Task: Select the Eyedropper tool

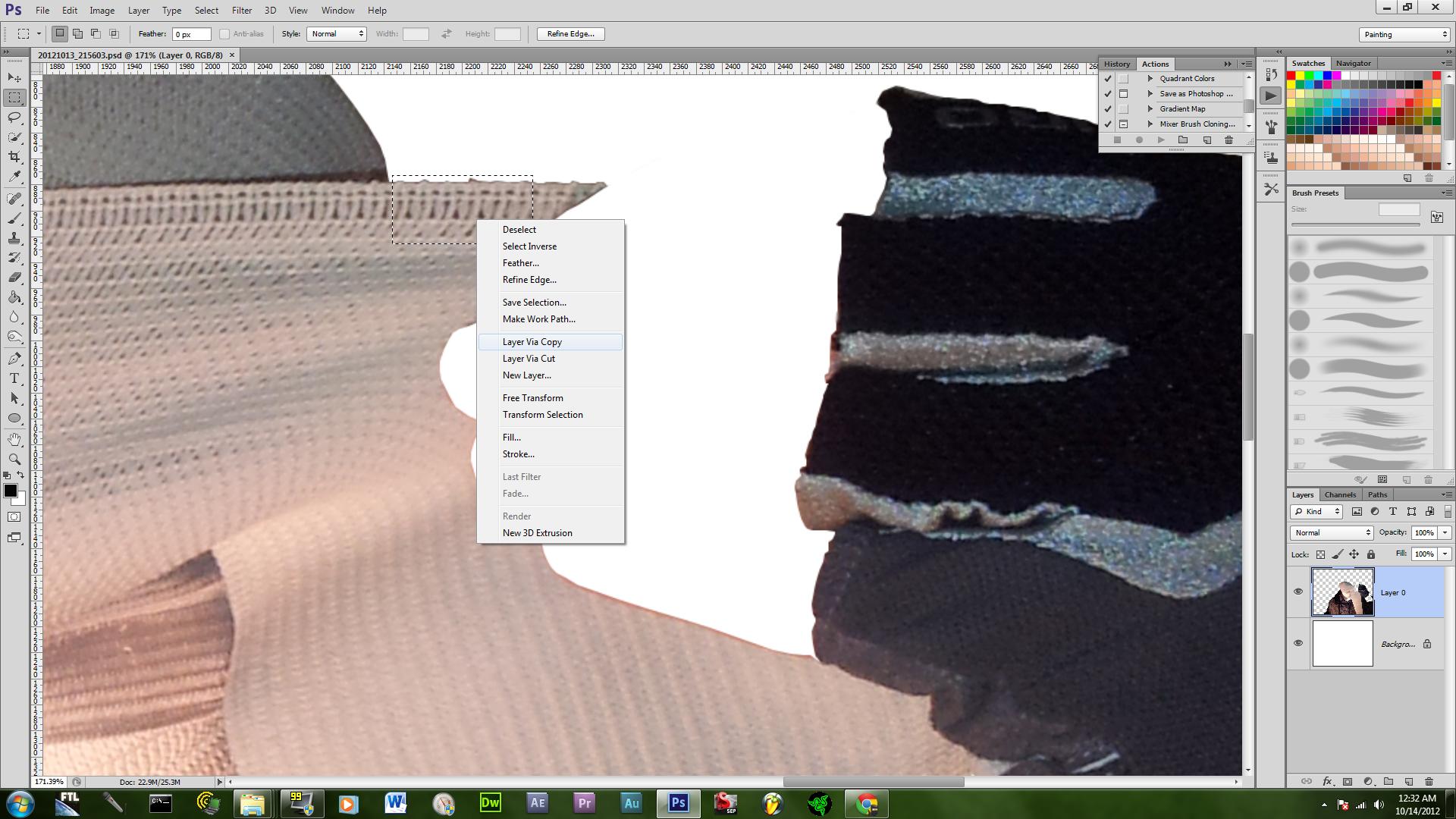Action: pos(14,177)
